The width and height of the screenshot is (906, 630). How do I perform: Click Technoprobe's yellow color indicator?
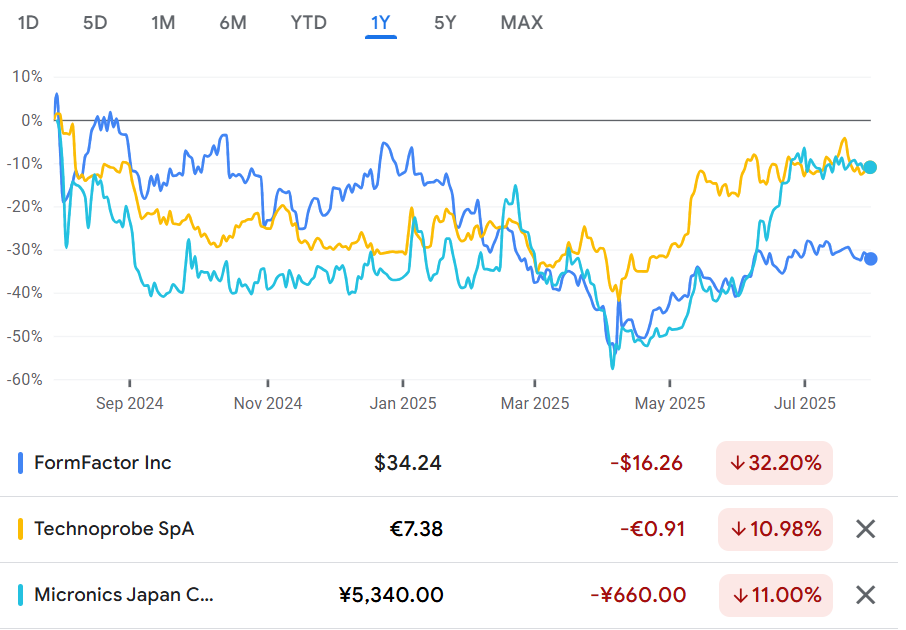click(x=20, y=529)
